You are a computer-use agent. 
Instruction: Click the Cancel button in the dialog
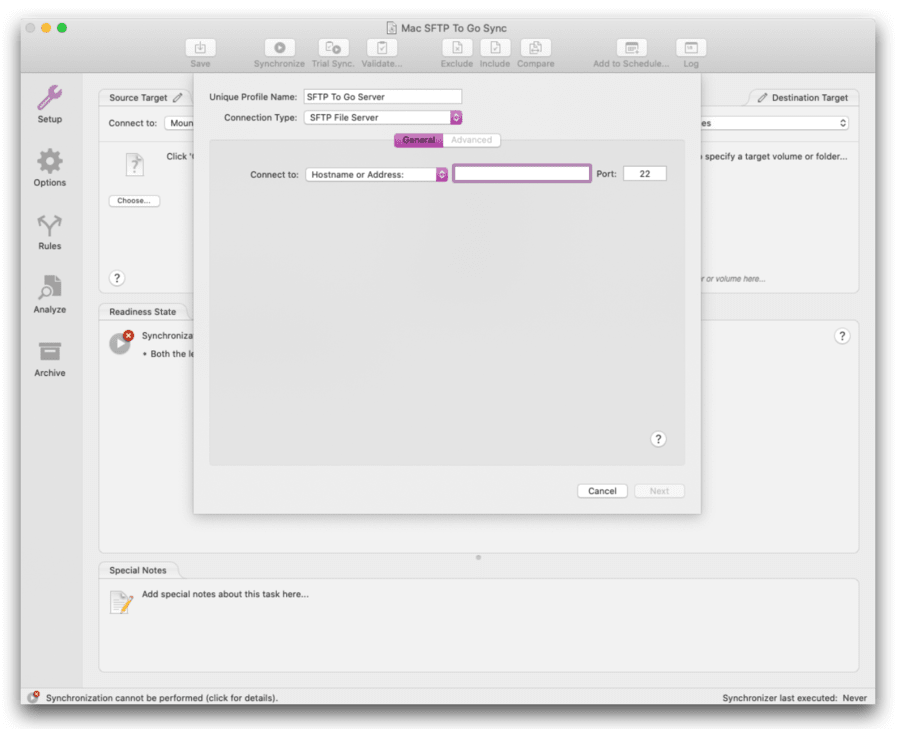[x=601, y=490]
